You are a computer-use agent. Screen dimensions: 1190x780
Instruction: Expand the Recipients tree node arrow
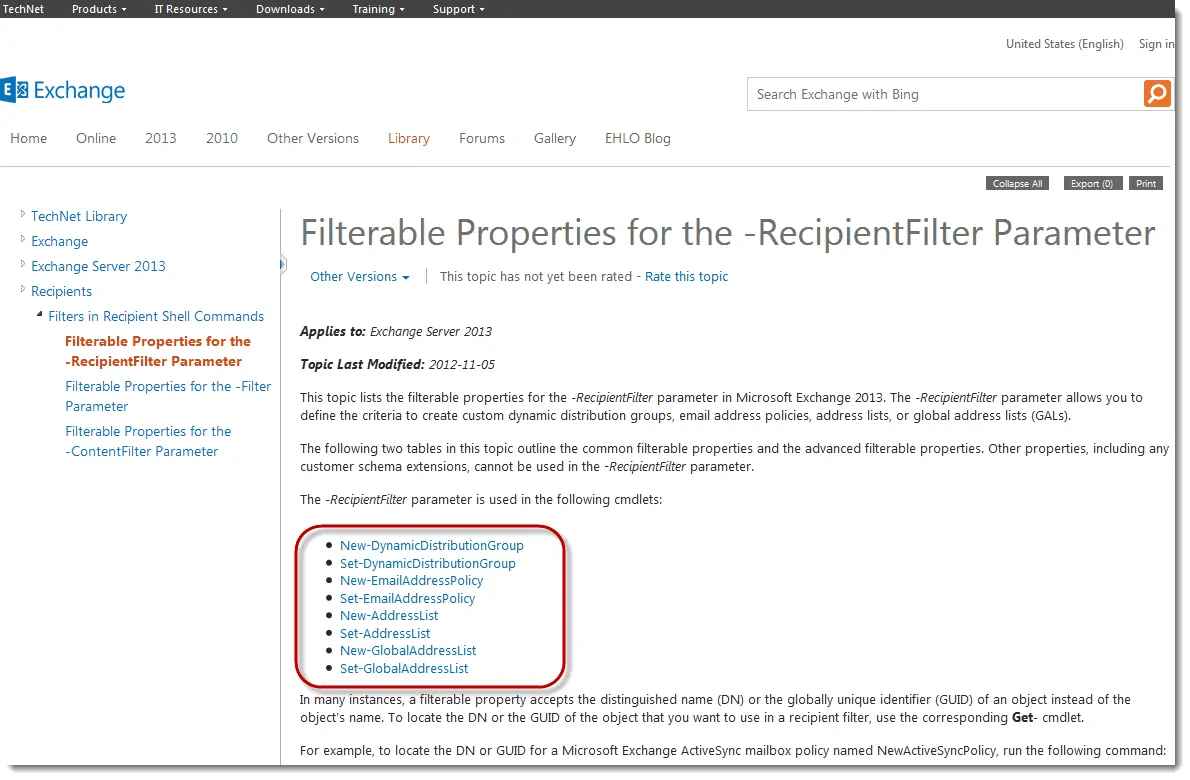pos(23,290)
